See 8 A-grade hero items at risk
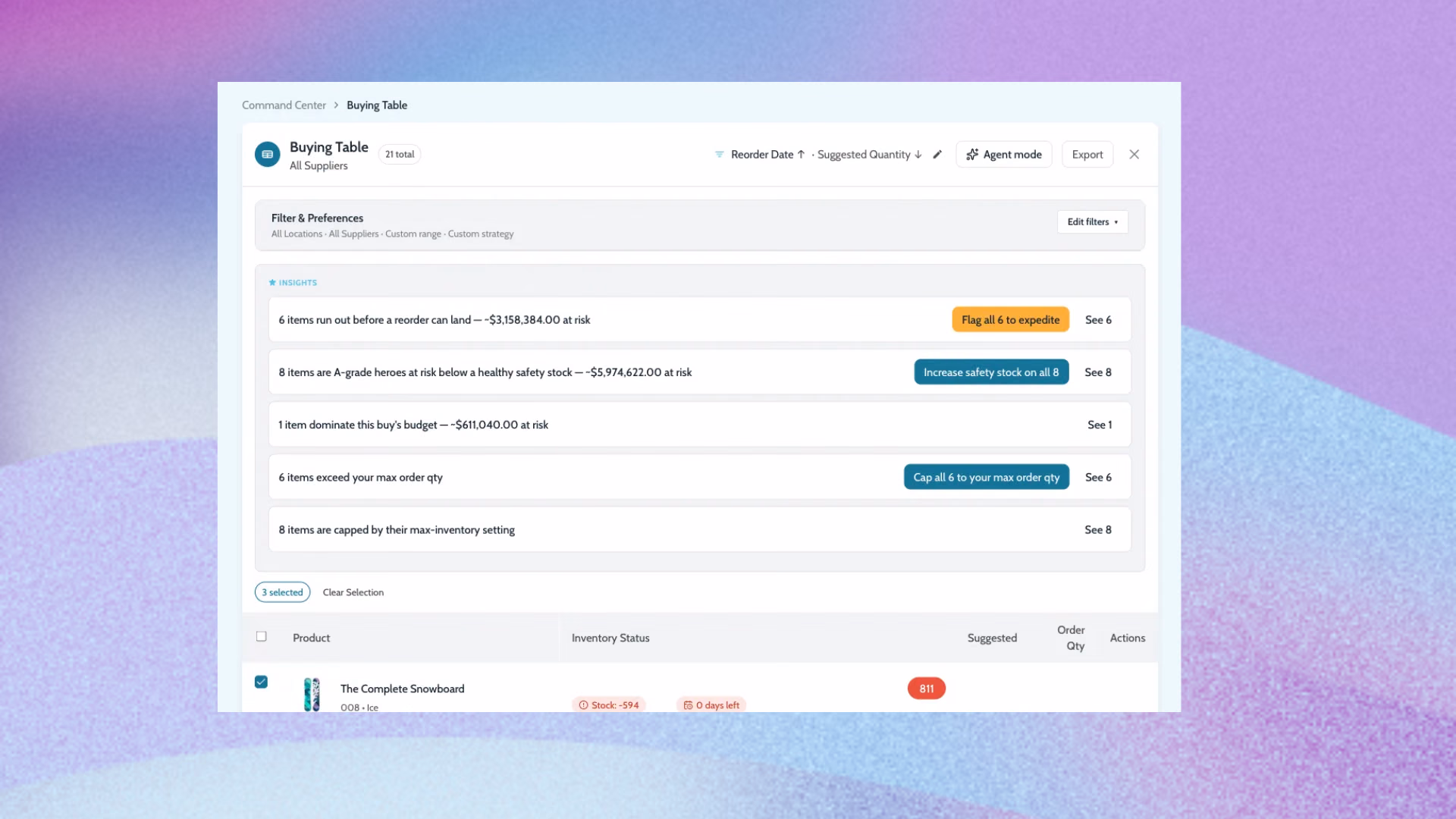 pos(1098,372)
